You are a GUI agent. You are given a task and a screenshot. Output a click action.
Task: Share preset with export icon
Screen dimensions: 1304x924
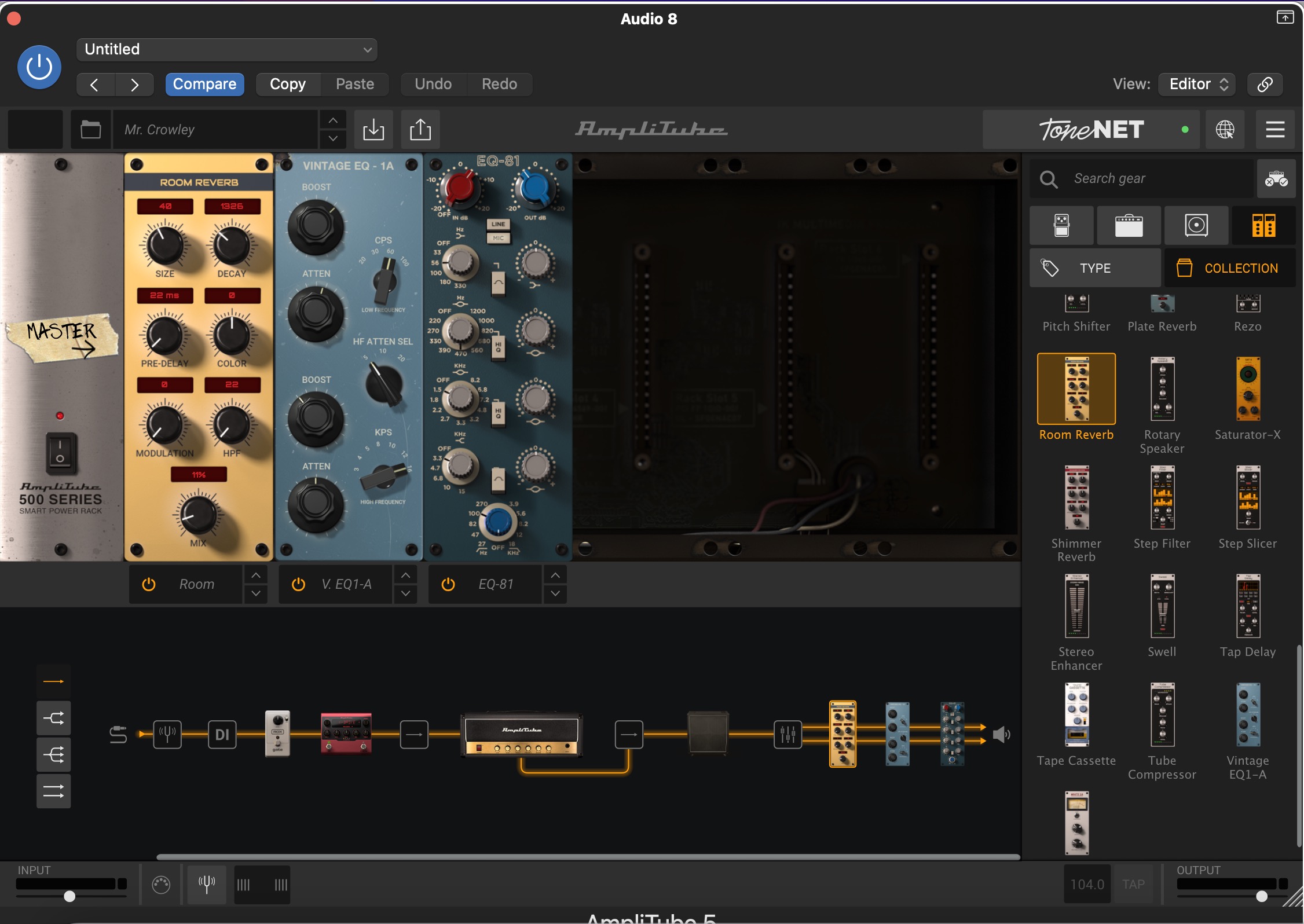pyautogui.click(x=420, y=130)
